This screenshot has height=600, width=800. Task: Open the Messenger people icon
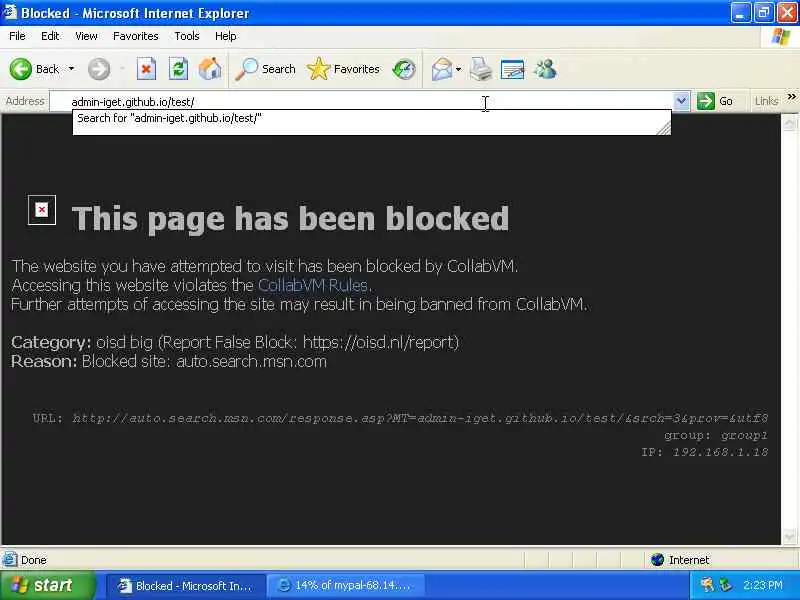click(545, 69)
